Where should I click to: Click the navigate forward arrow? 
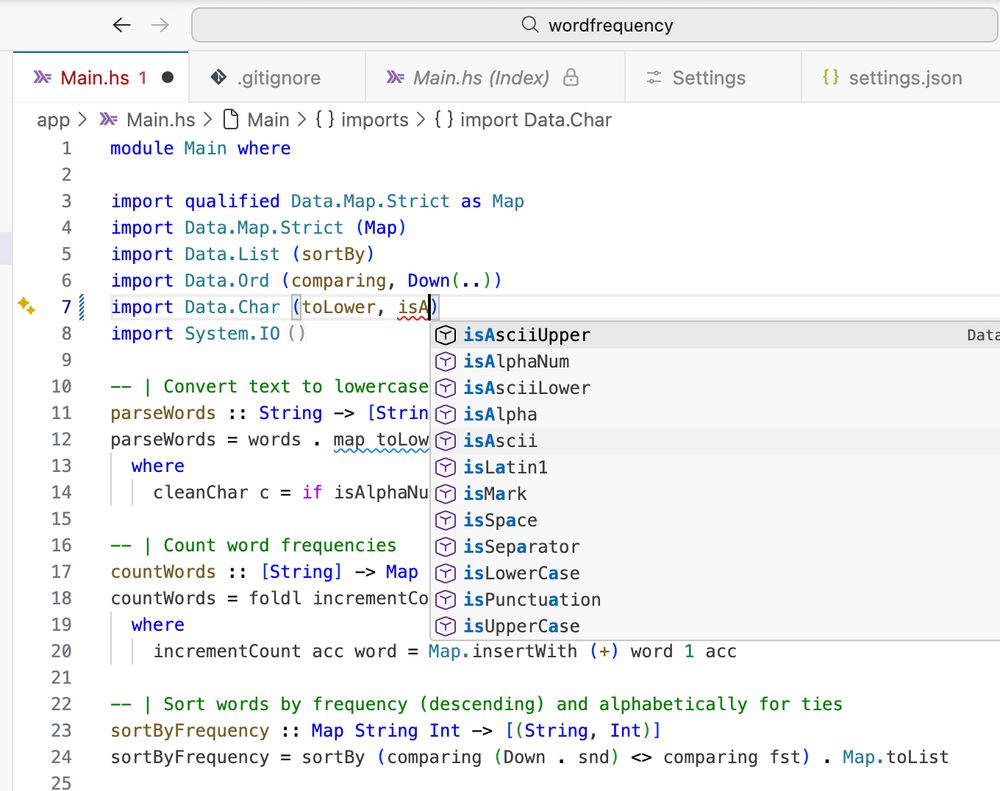point(161,25)
